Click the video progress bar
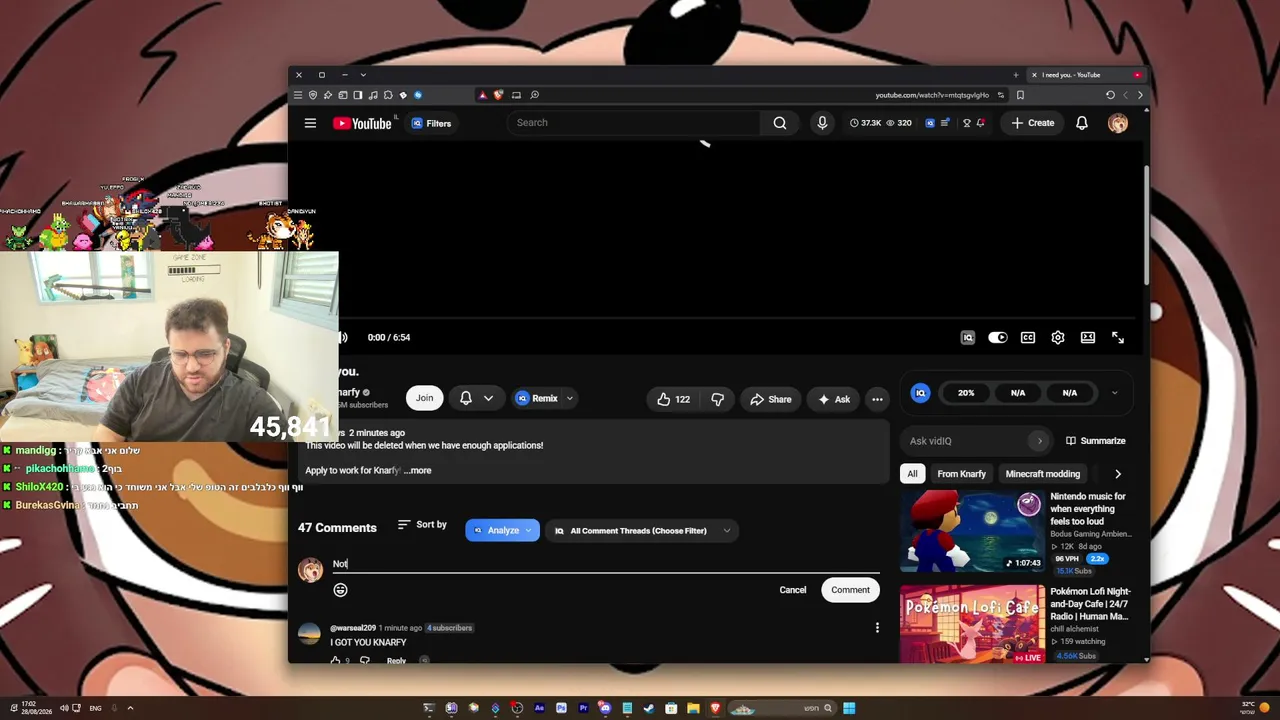 [x=739, y=318]
